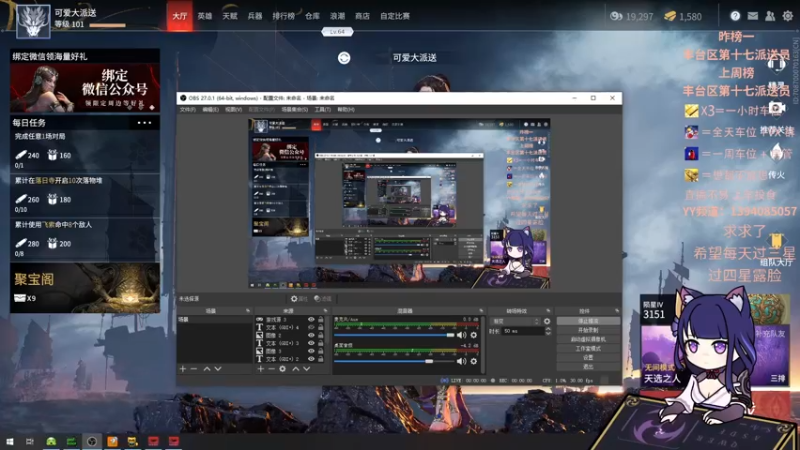Screen dimensions: 800x450
Task: Move source up in the sources list
Action: coord(295,368)
